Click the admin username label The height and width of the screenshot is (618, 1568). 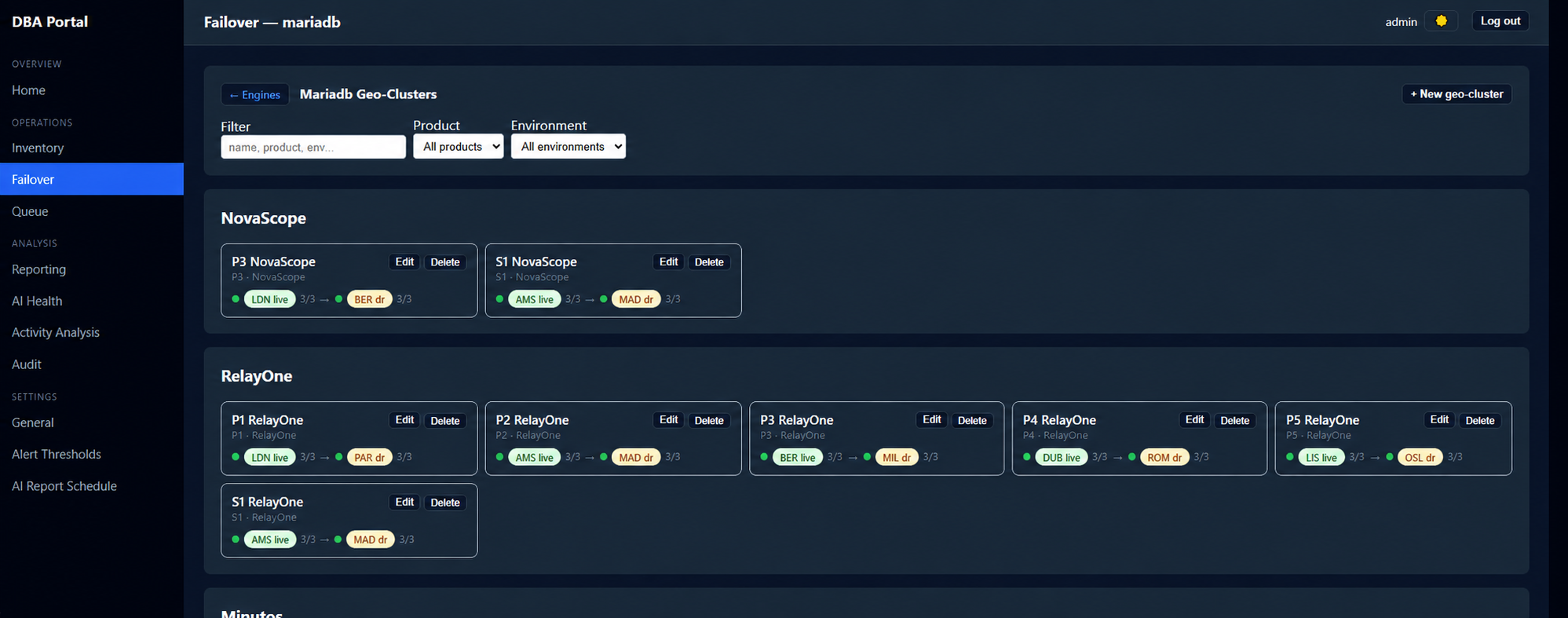pos(1401,22)
